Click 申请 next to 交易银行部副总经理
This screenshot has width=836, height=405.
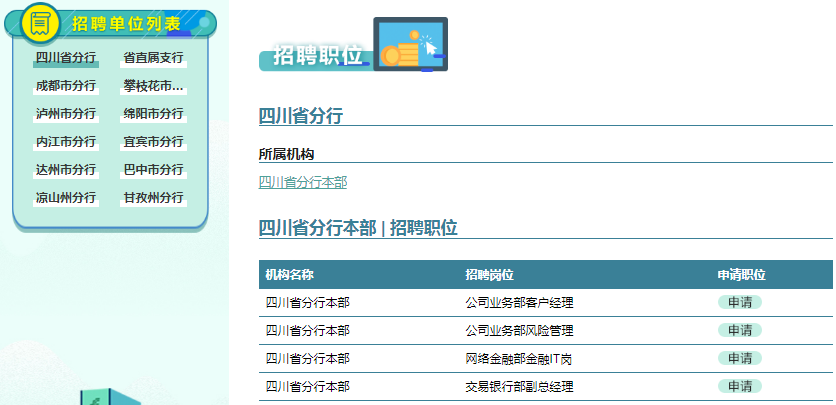(739, 387)
